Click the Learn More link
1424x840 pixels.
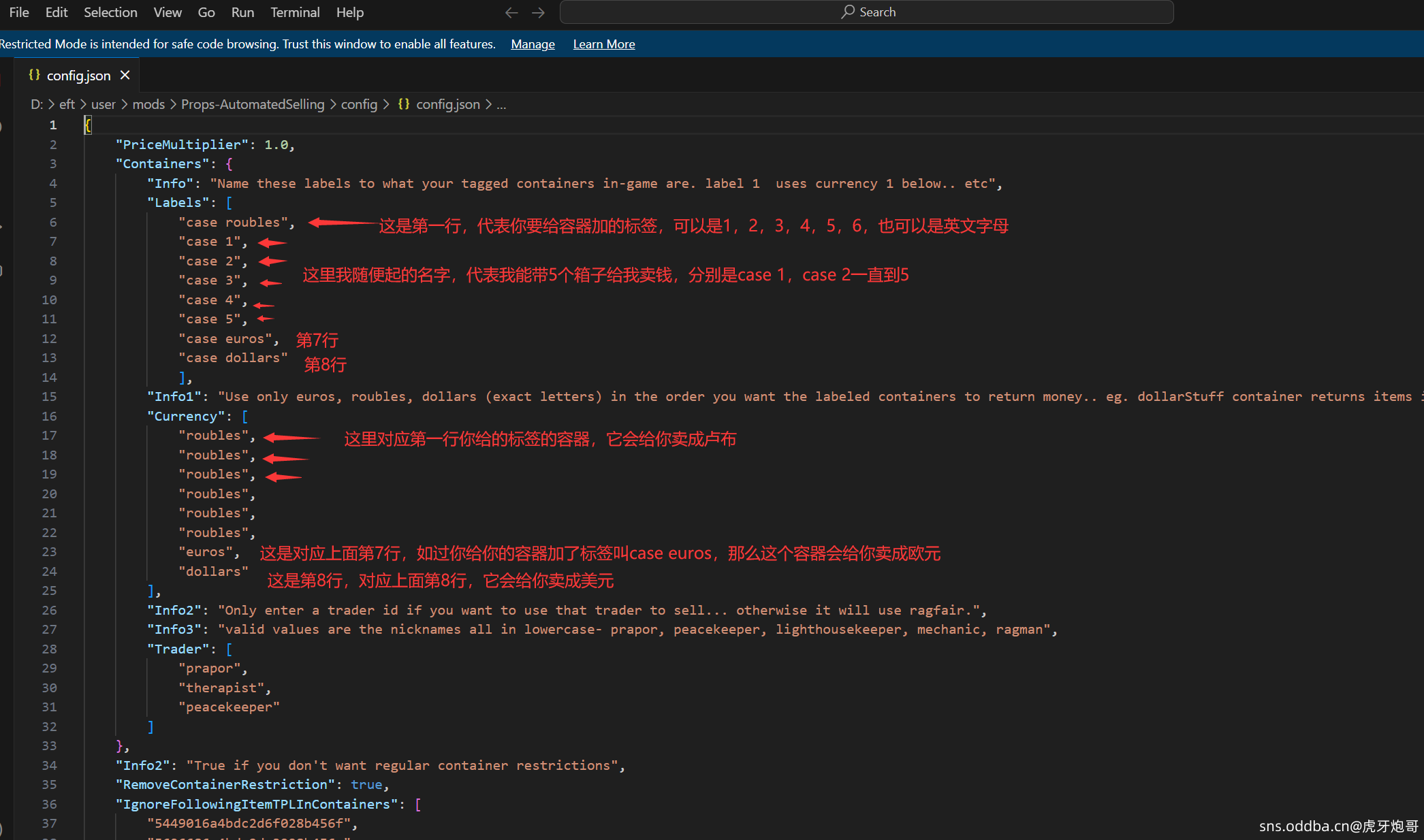pyautogui.click(x=603, y=44)
